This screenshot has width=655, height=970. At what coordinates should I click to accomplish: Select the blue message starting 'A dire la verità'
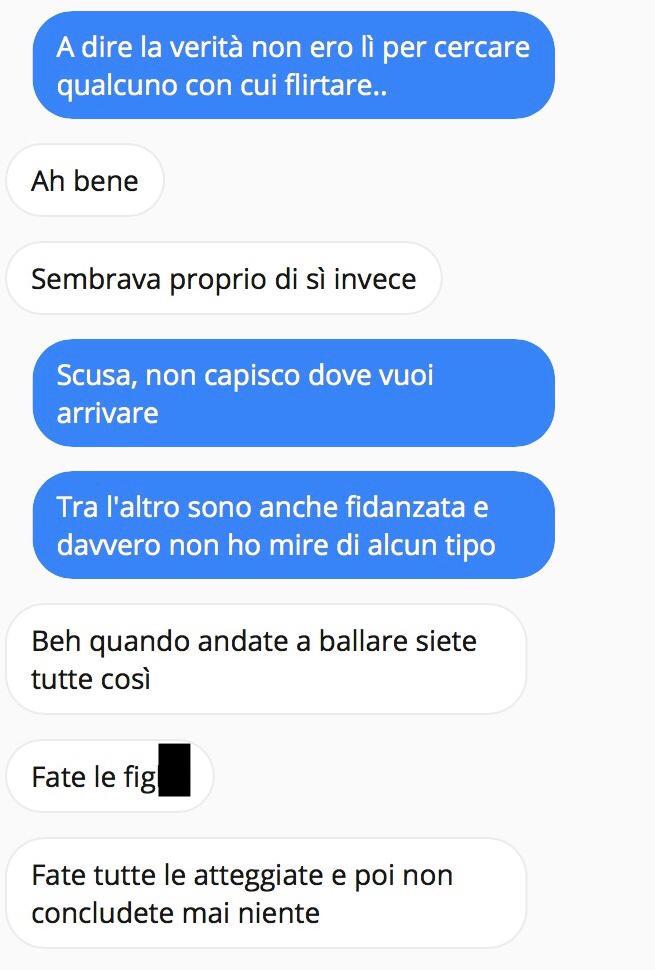point(293,65)
